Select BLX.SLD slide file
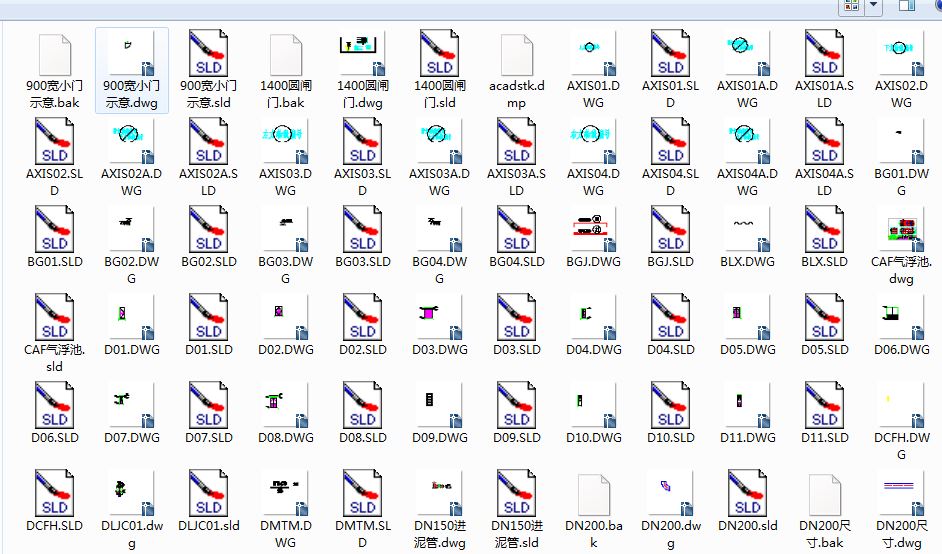The image size is (942, 554). (824, 230)
